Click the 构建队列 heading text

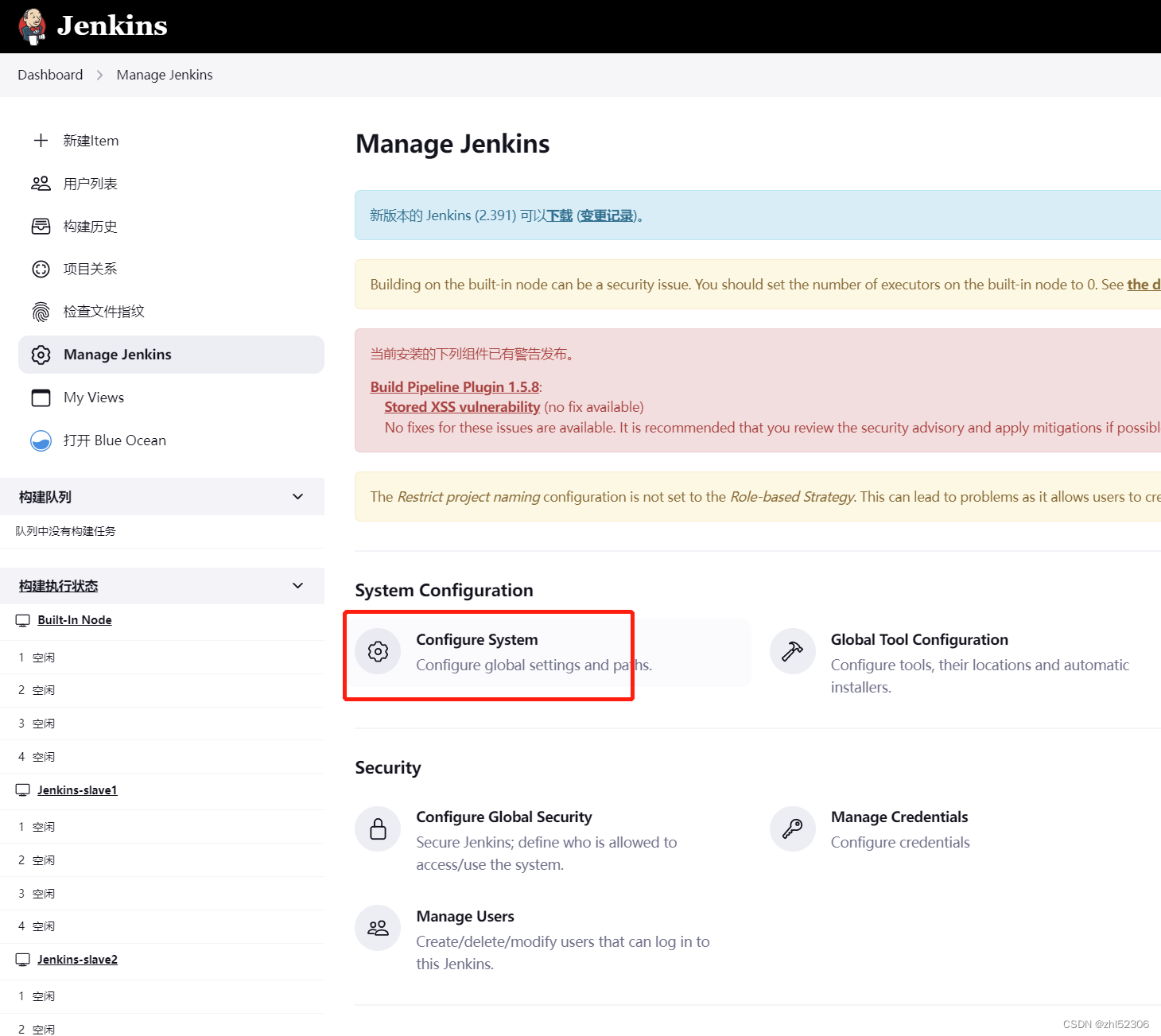(45, 497)
